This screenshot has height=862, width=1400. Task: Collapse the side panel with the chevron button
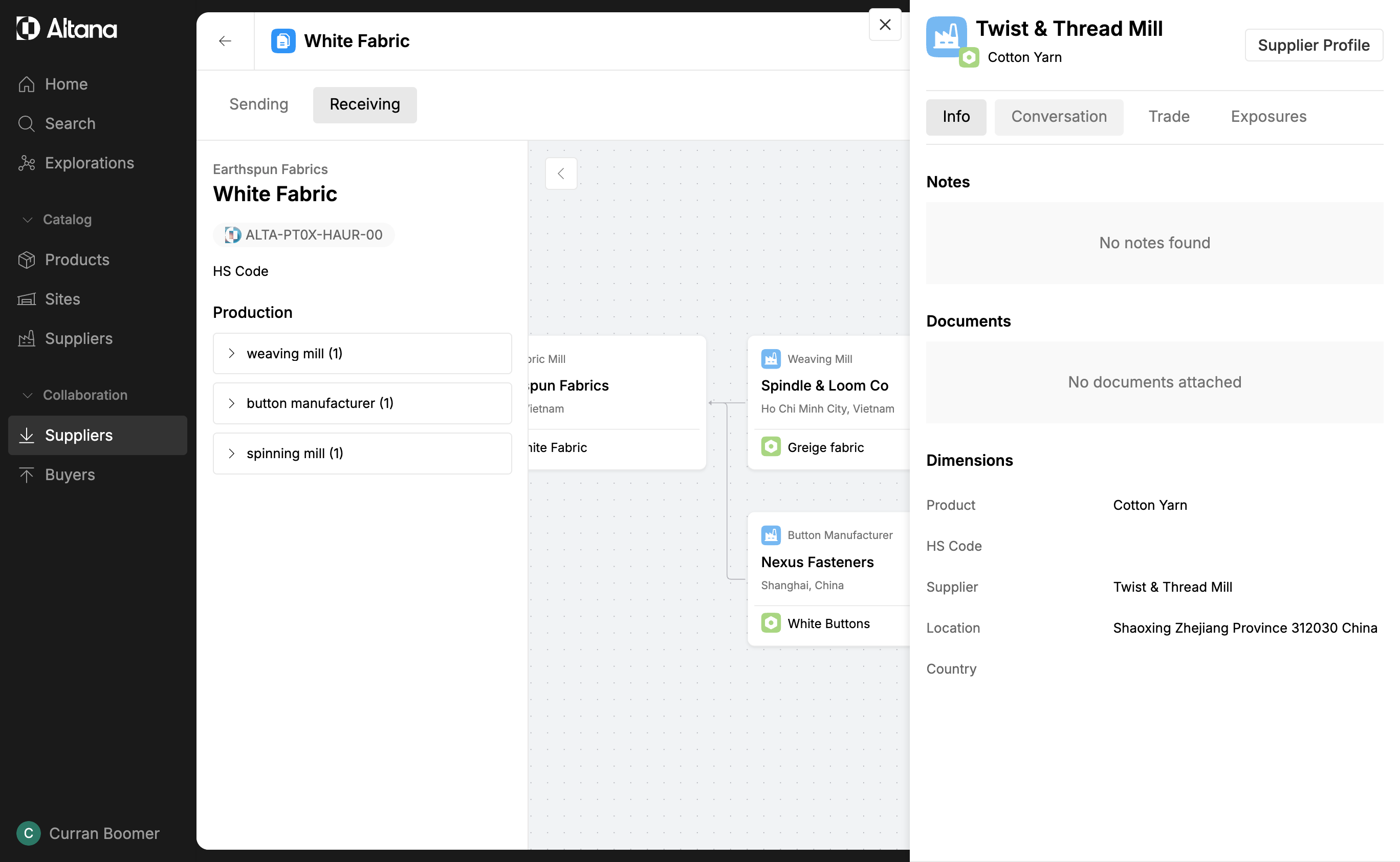pos(561,174)
